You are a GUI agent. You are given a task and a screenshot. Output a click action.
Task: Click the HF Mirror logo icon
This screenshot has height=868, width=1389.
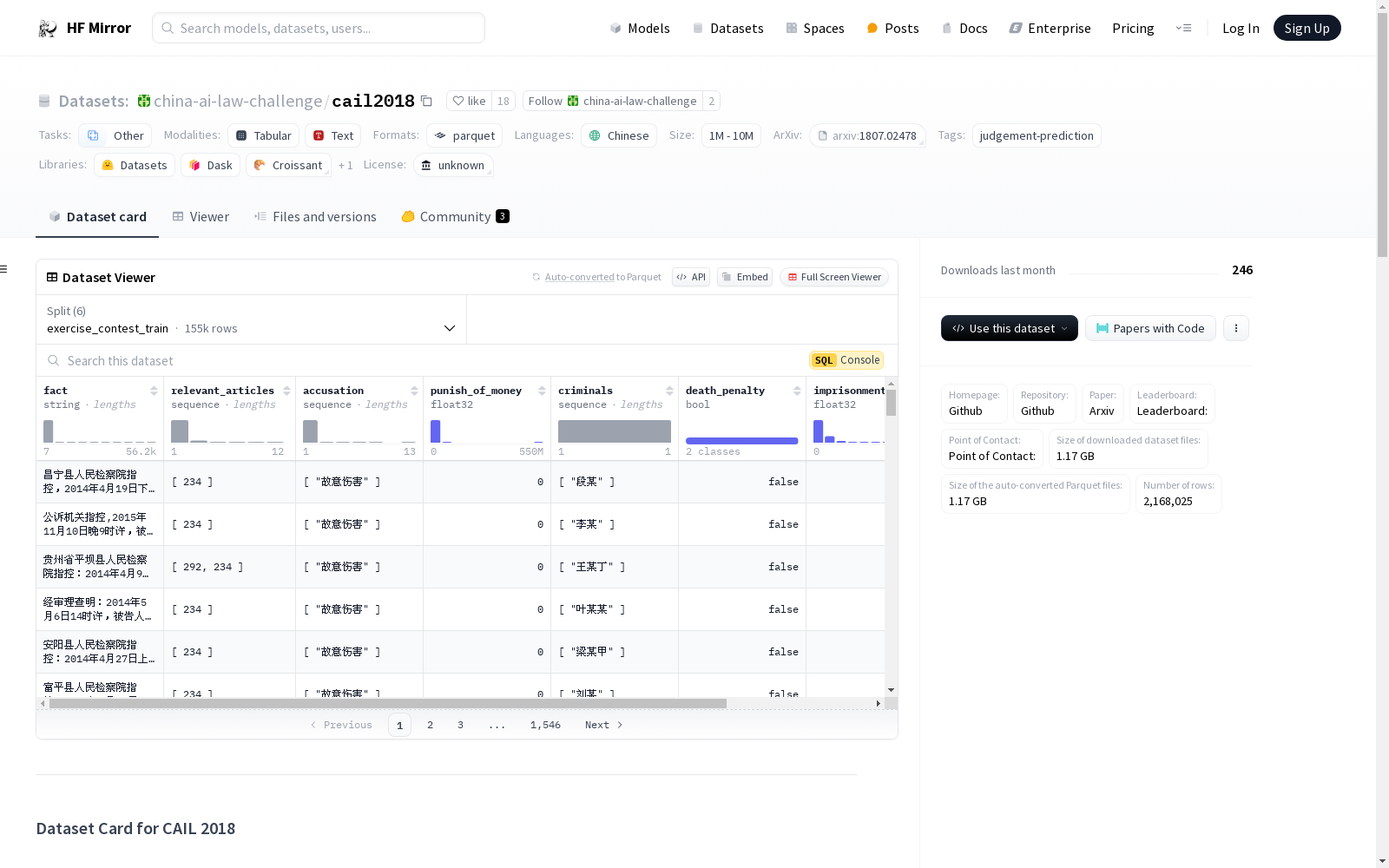48,29
